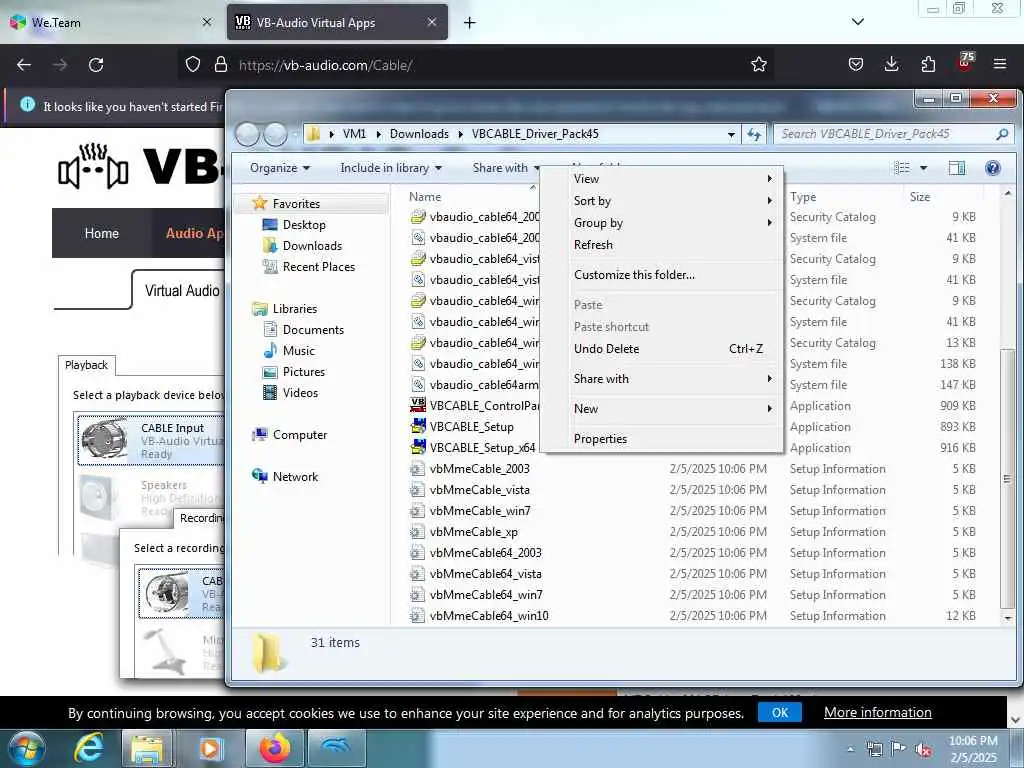The image size is (1024, 768).
Task: Open Firefox Pocket save icon
Action: [856, 64]
